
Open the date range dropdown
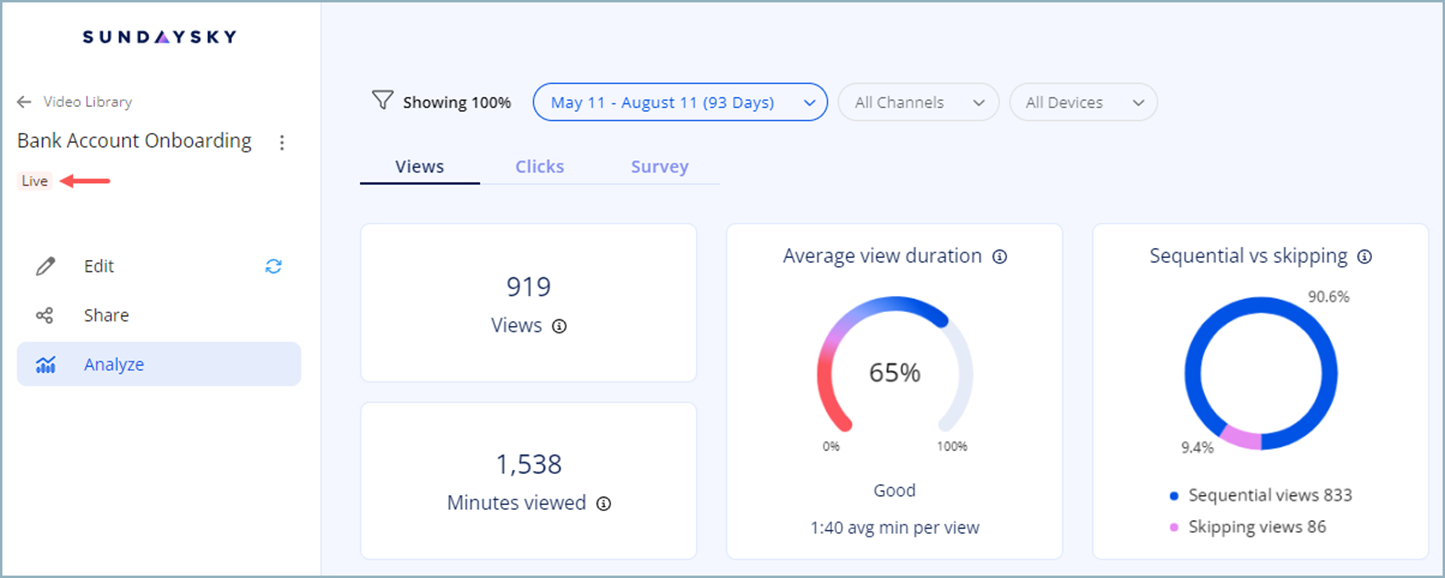(680, 102)
